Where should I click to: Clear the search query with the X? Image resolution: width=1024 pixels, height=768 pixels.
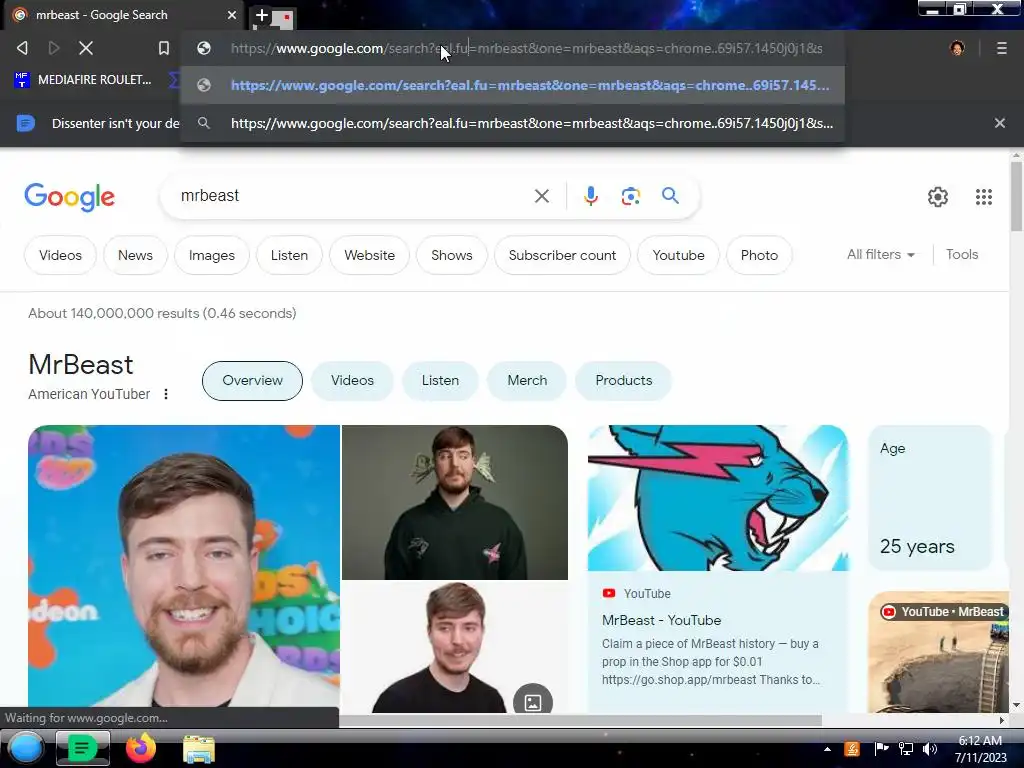pos(541,196)
